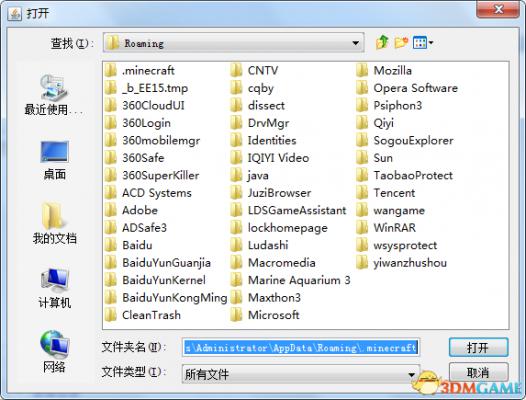
Task: Click the Cancel (取消) button
Action: coord(478,372)
